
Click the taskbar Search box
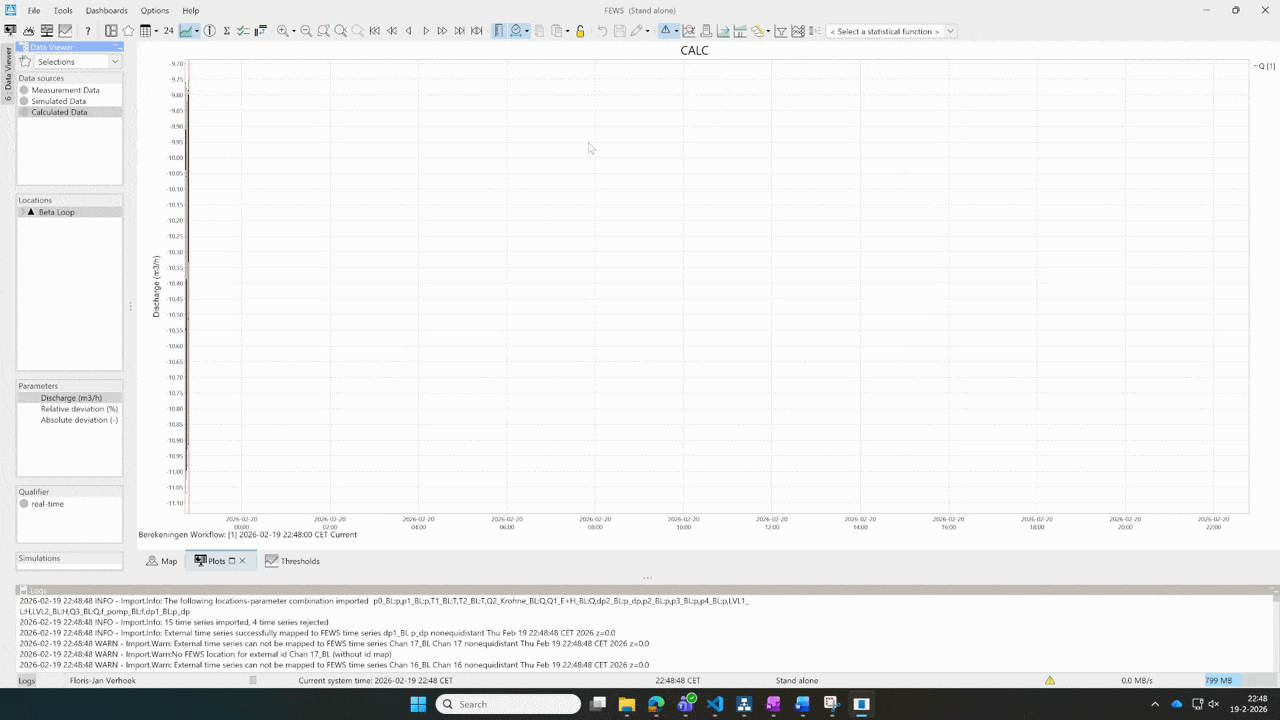[x=508, y=704]
